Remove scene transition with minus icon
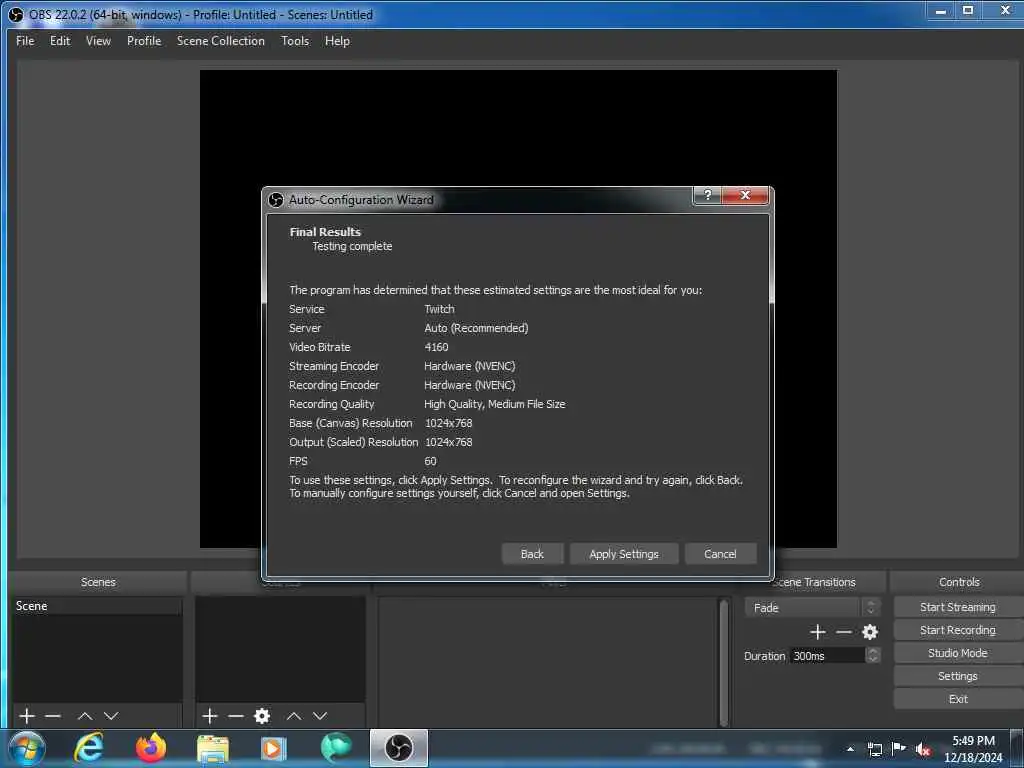Screen dimensions: 1024x768 point(844,632)
